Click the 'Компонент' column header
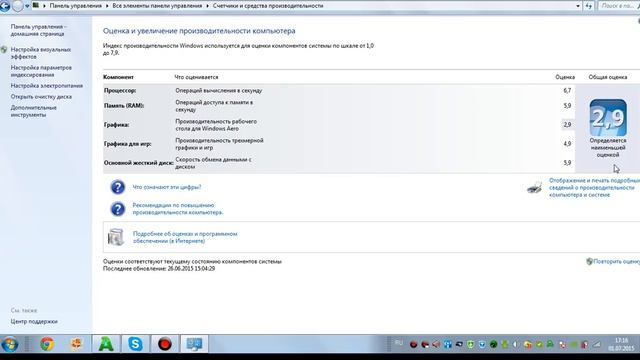The width and height of the screenshot is (640, 360). point(118,77)
